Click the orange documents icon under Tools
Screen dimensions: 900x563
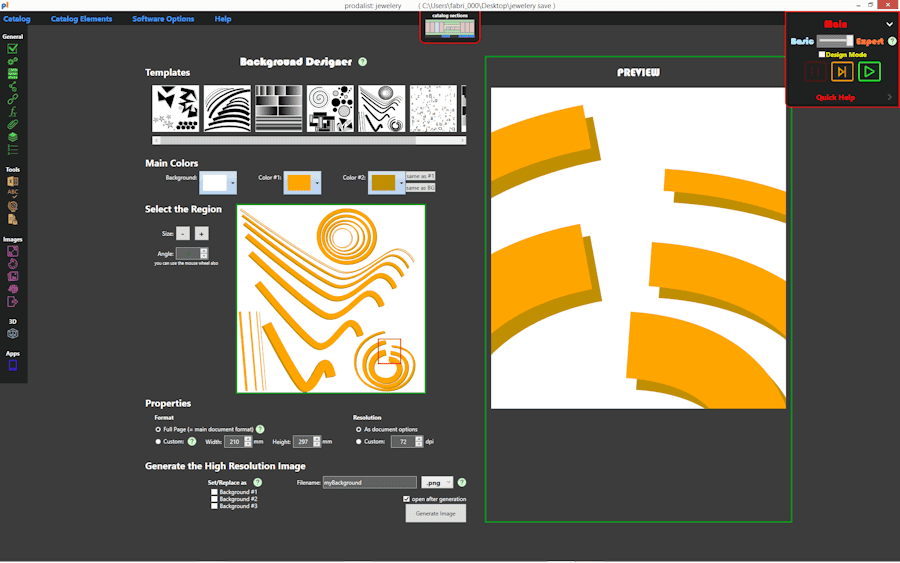coord(13,219)
